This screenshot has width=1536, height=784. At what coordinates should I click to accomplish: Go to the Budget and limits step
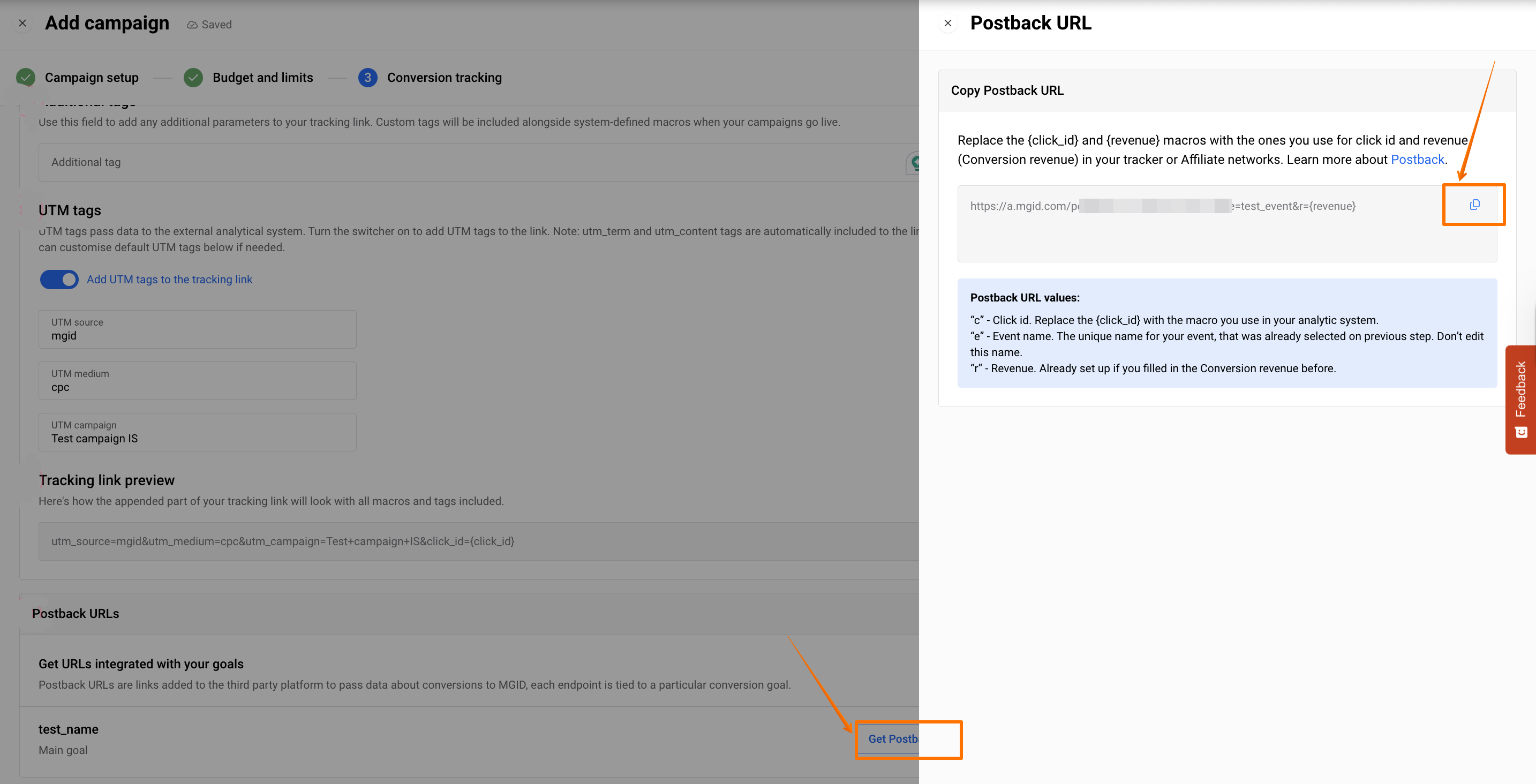pos(262,78)
